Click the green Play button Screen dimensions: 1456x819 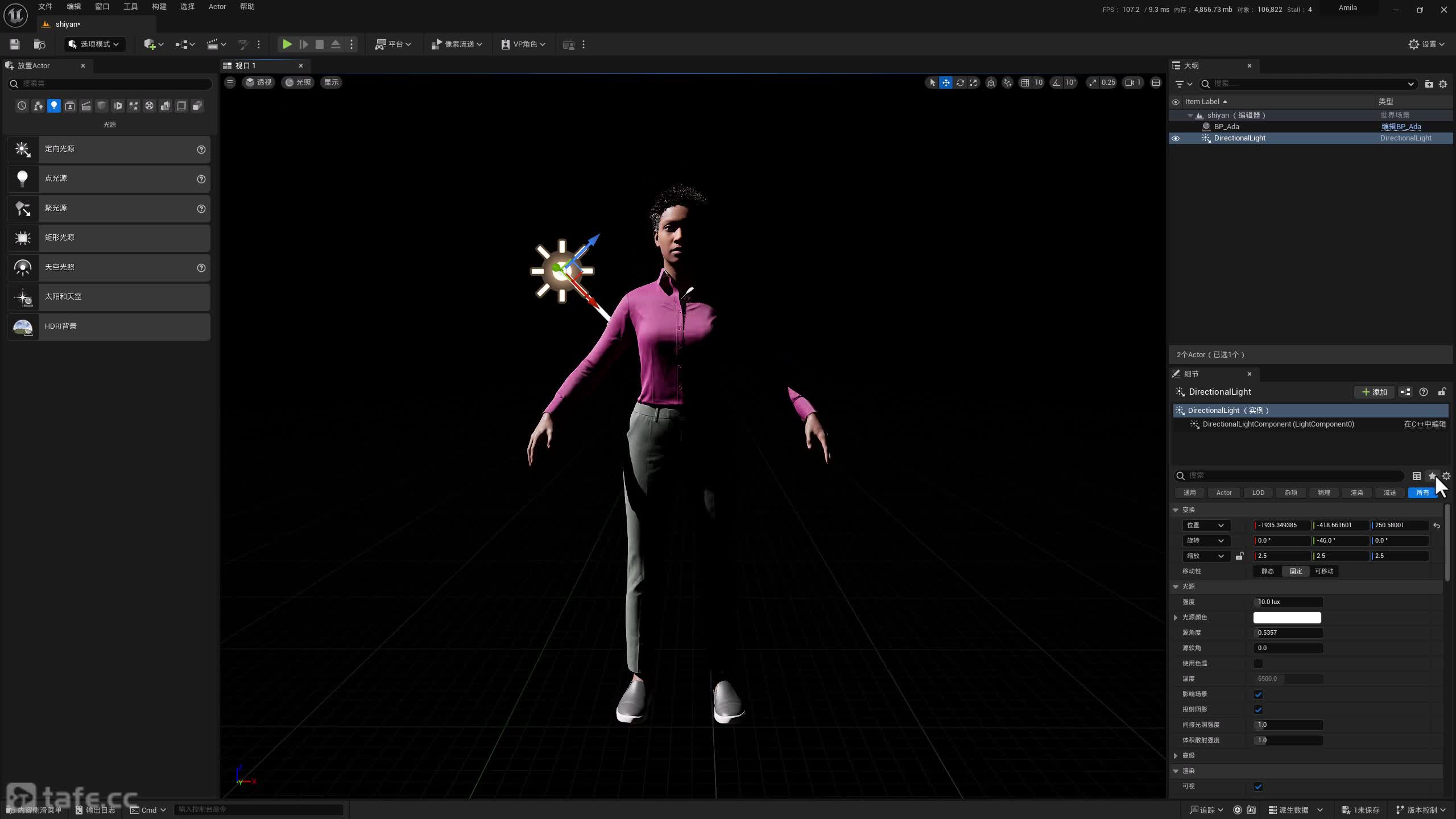[x=287, y=44]
